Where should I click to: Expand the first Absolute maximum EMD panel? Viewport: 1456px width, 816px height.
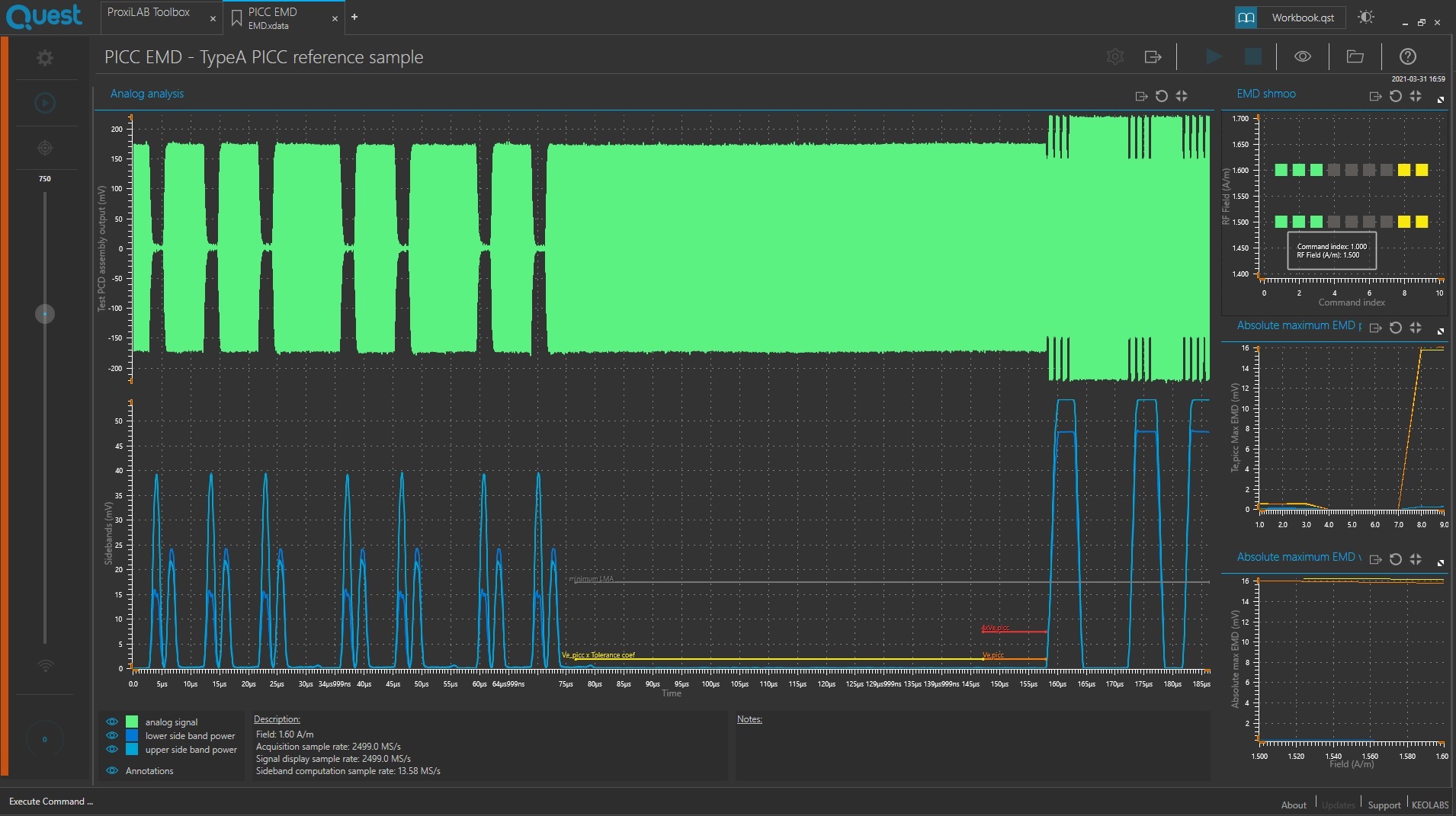tap(1441, 331)
